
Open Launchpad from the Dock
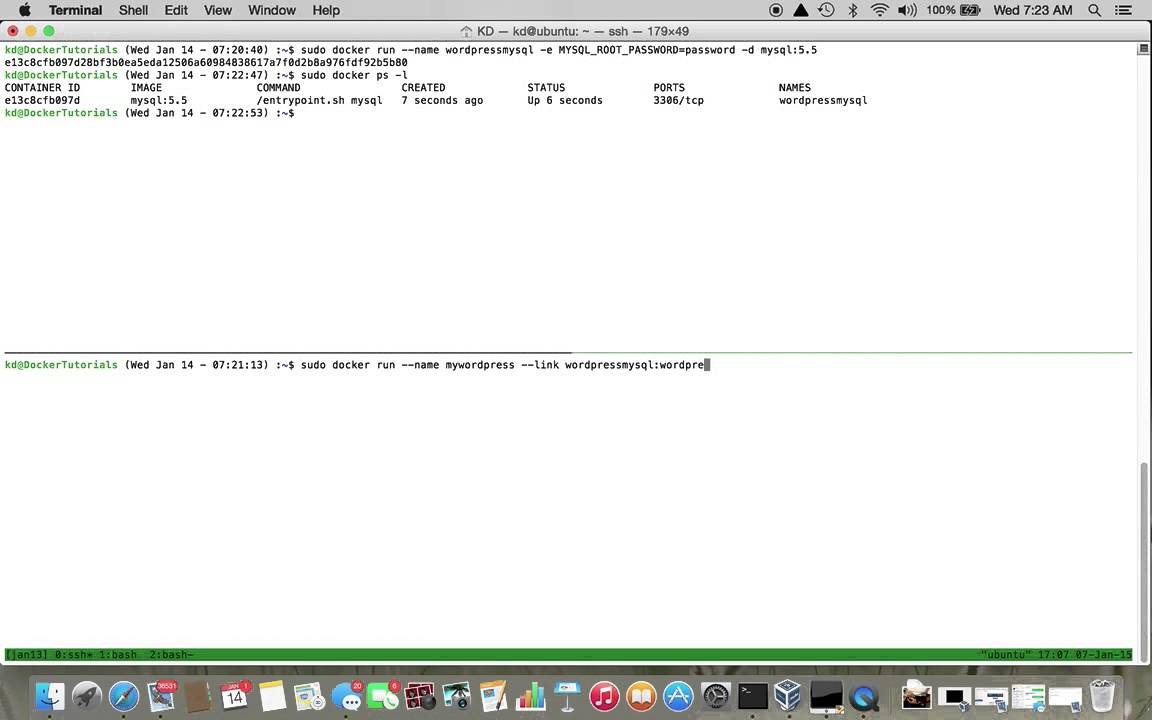tap(87, 696)
